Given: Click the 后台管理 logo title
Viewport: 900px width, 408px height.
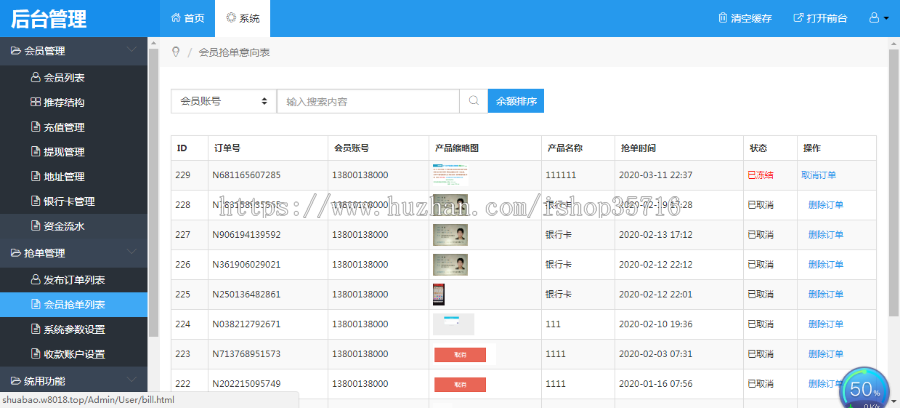Looking at the screenshot, I should tap(49, 18).
